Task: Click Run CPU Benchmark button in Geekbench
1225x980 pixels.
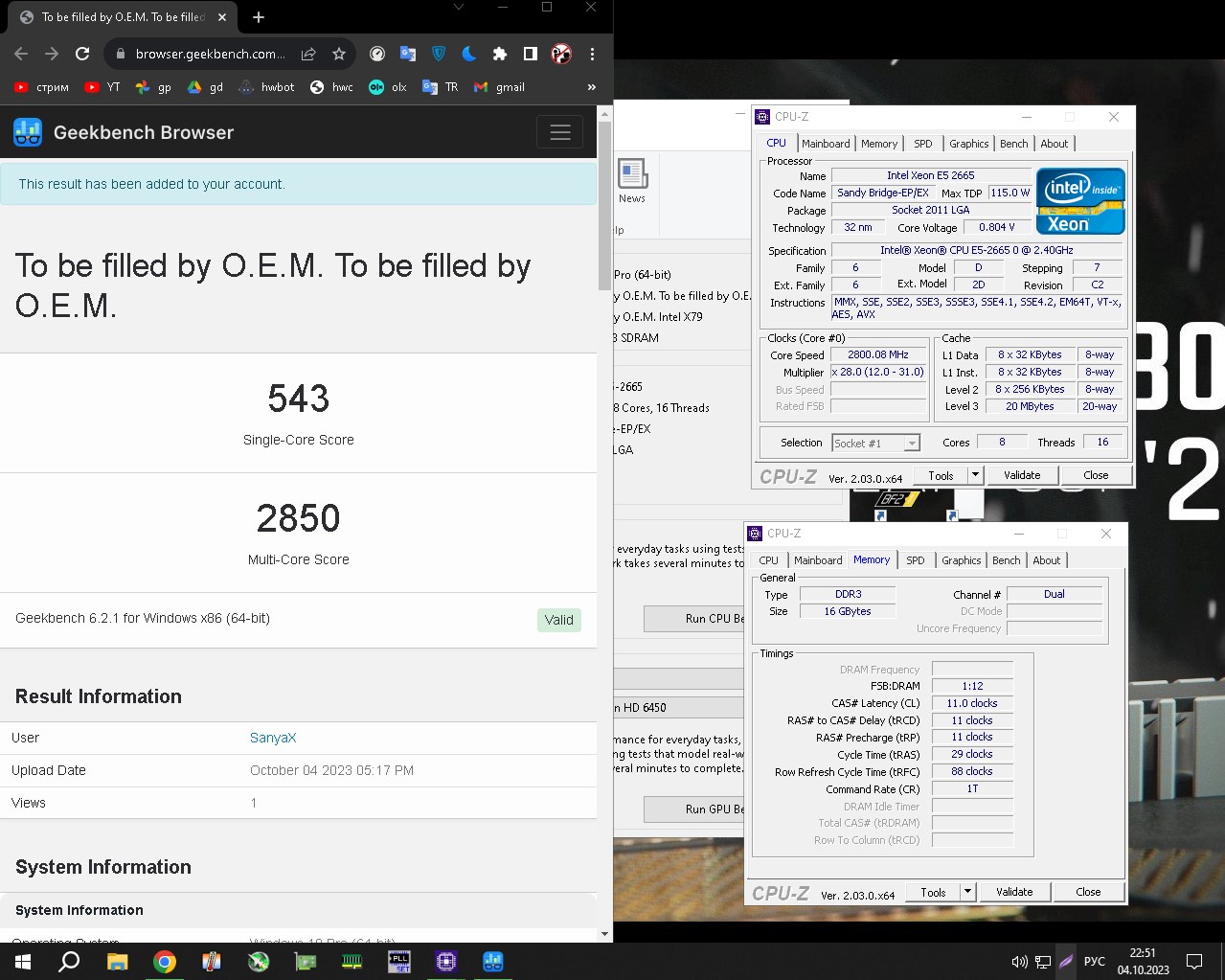Action: coord(694,619)
